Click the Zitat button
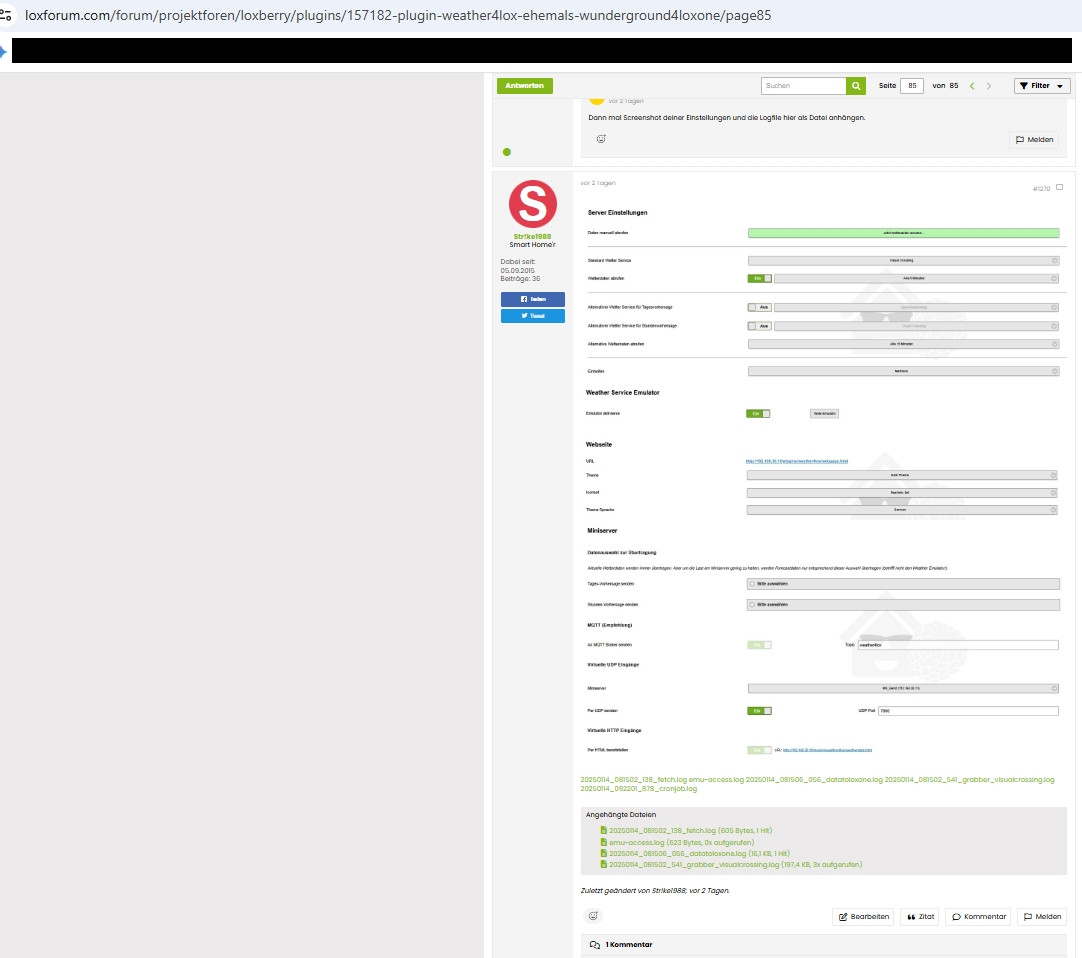 click(x=919, y=916)
